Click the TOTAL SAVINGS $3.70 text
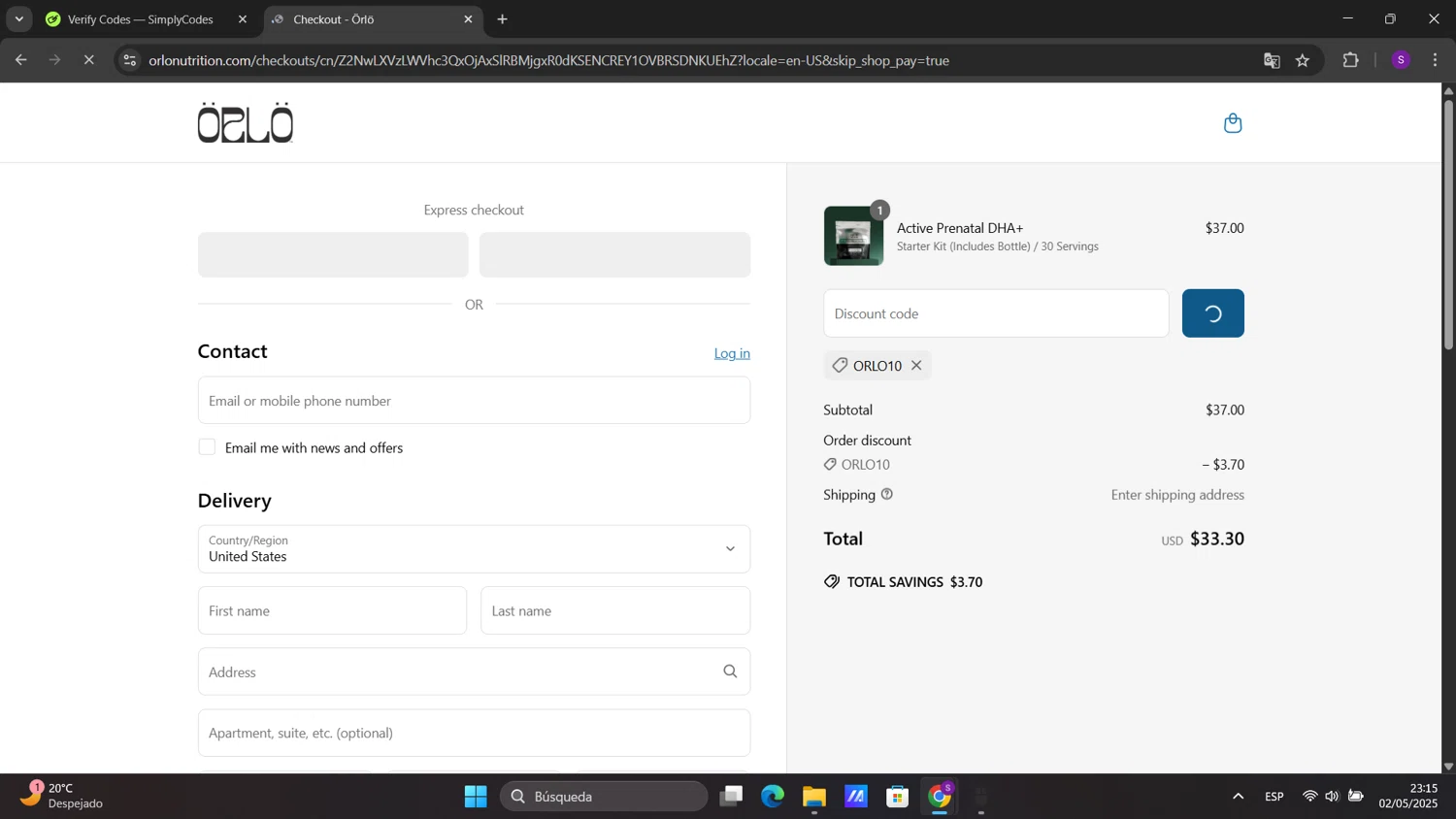 tap(904, 582)
